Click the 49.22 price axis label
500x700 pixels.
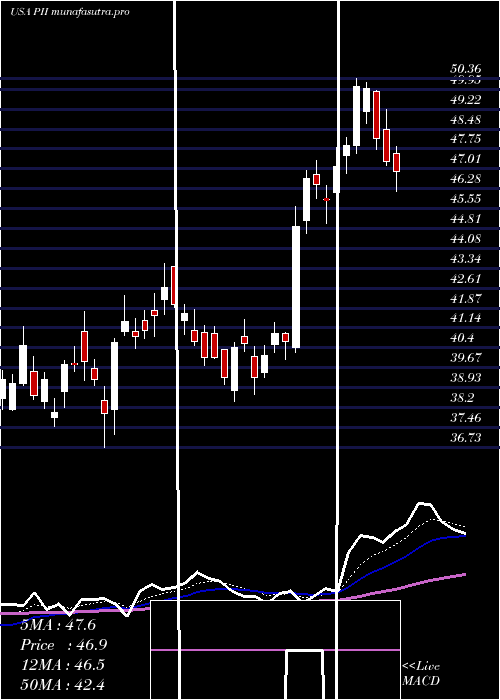tap(466, 100)
